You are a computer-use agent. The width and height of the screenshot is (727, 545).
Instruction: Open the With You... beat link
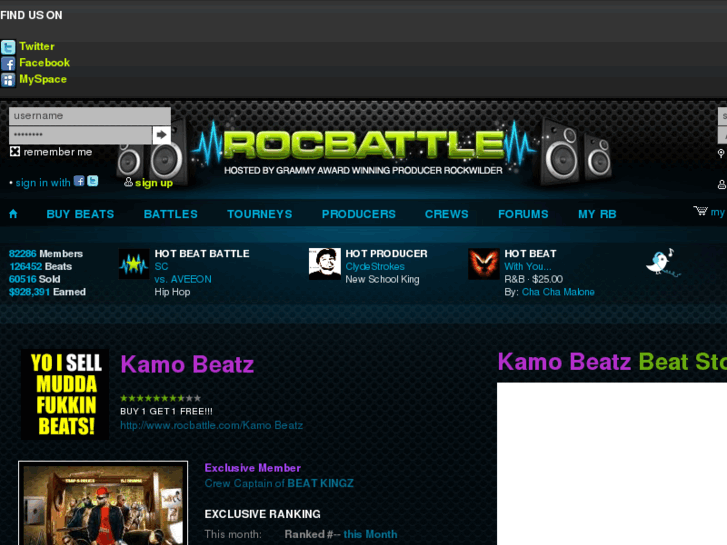pyautogui.click(x=528, y=267)
